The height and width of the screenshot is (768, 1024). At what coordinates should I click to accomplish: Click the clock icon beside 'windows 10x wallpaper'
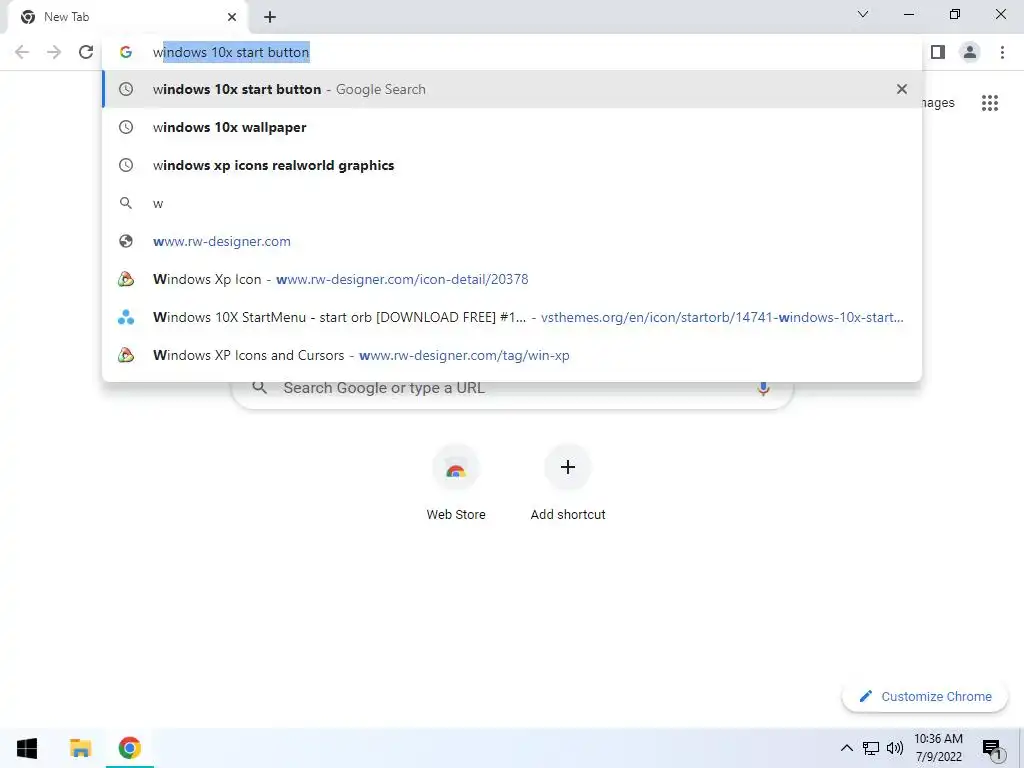[x=126, y=127]
